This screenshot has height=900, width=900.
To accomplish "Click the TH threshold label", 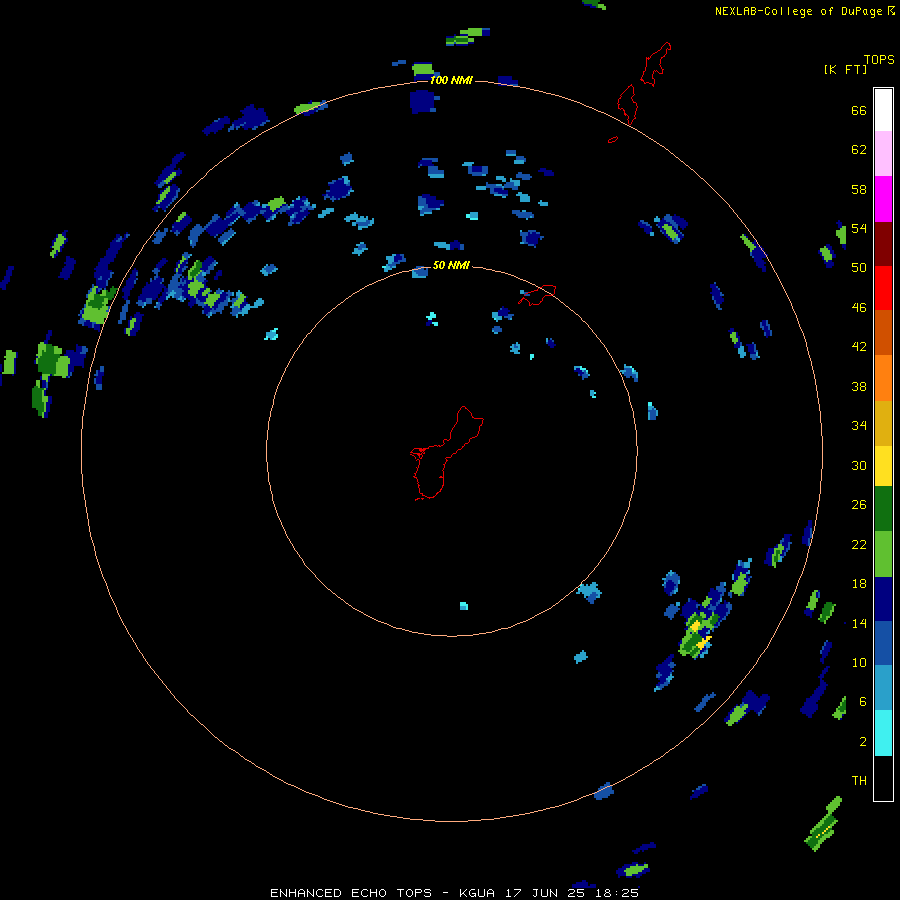I will pyautogui.click(x=859, y=781).
